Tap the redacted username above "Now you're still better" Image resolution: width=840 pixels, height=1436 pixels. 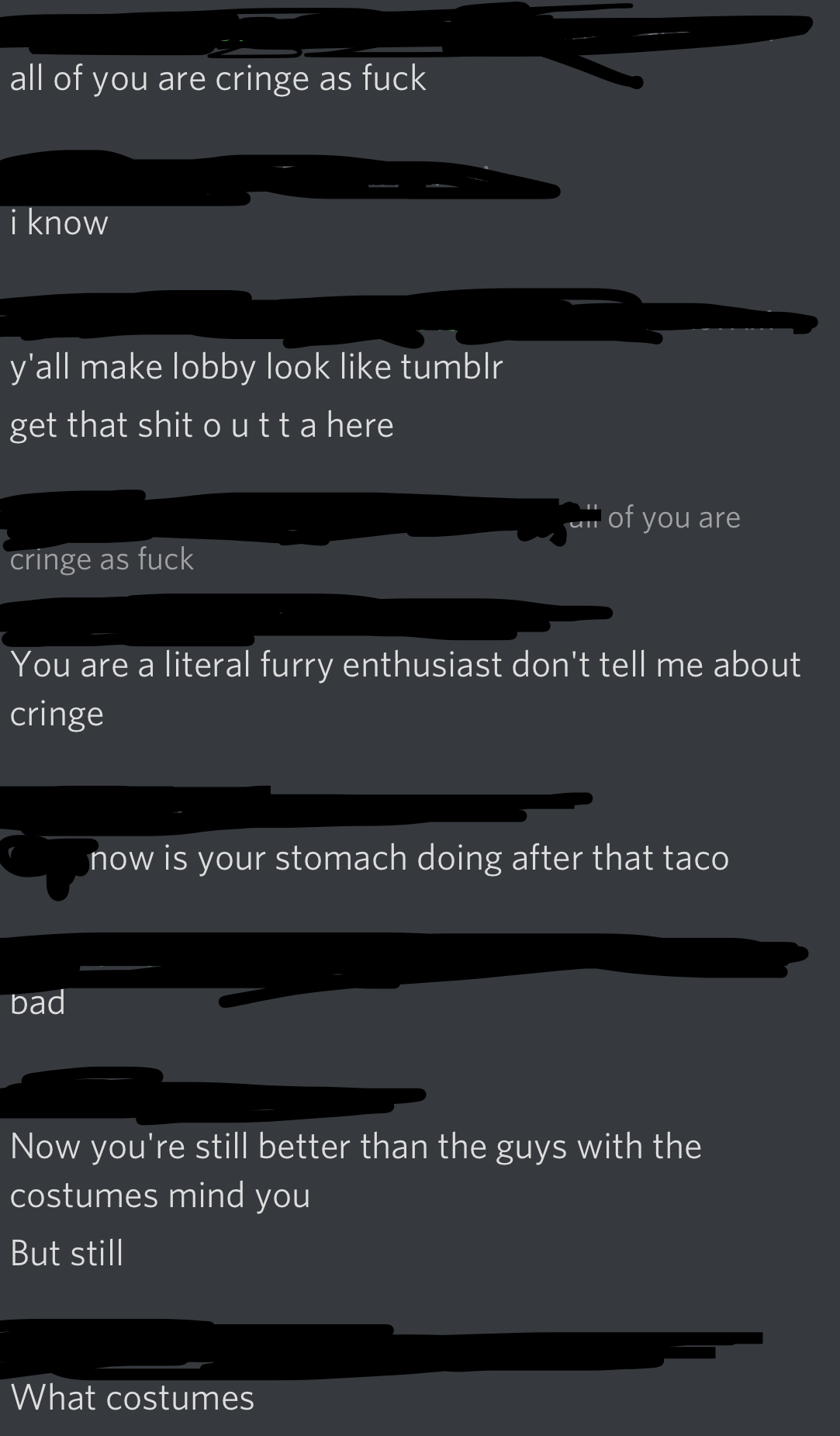[213, 1094]
